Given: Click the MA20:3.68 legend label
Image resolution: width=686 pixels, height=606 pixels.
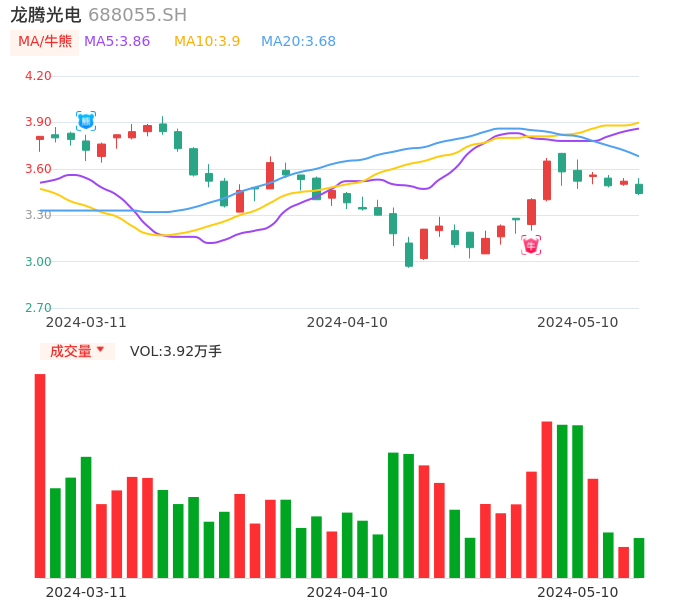Looking at the screenshot, I should [x=298, y=42].
